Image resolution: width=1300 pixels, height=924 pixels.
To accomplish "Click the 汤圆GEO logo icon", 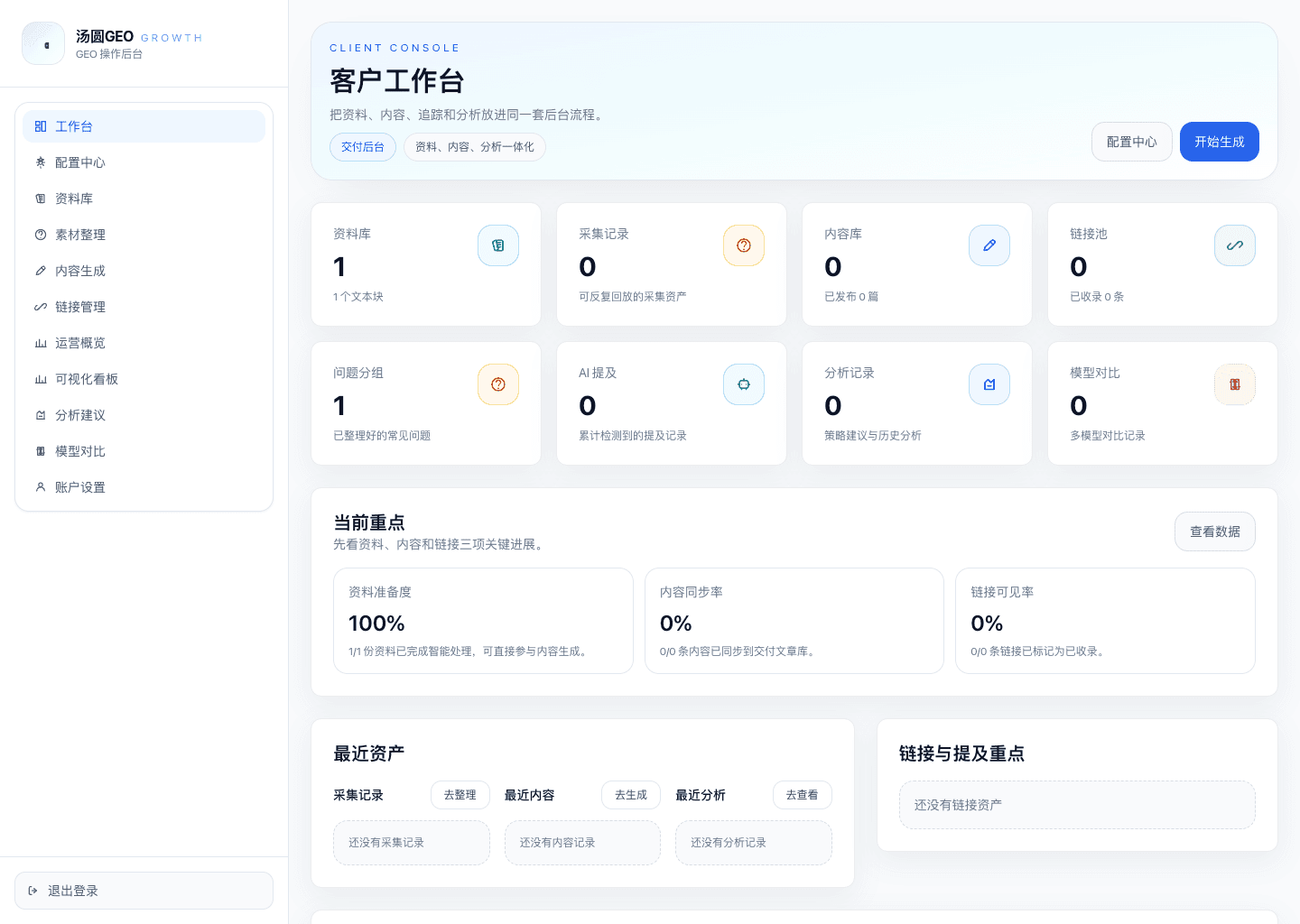I will pyautogui.click(x=43, y=42).
